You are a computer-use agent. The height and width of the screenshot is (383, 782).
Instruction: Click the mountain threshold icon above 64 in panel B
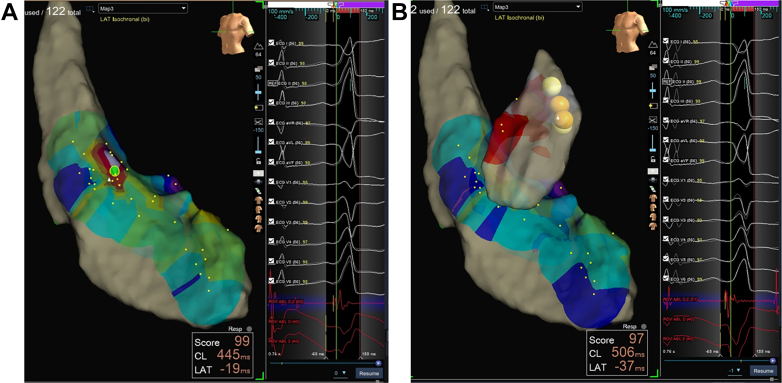(x=653, y=44)
